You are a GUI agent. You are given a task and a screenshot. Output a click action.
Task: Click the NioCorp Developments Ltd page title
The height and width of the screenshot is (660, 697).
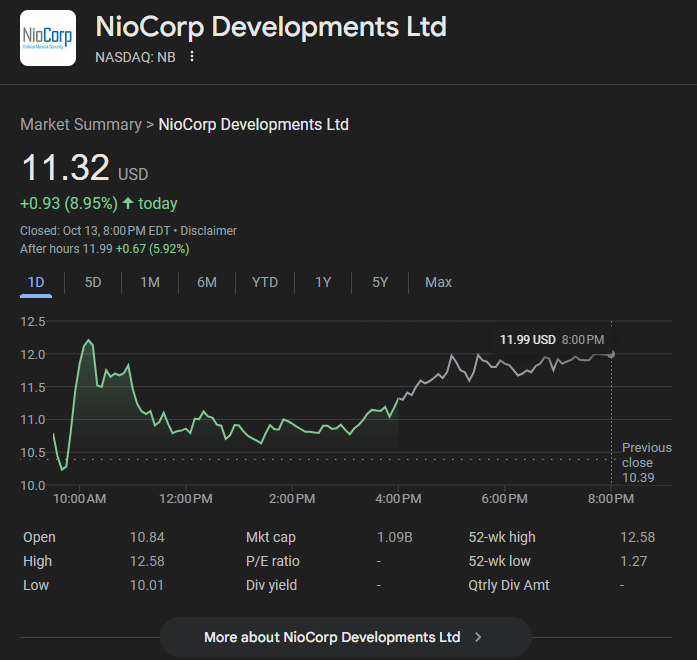coord(271,27)
